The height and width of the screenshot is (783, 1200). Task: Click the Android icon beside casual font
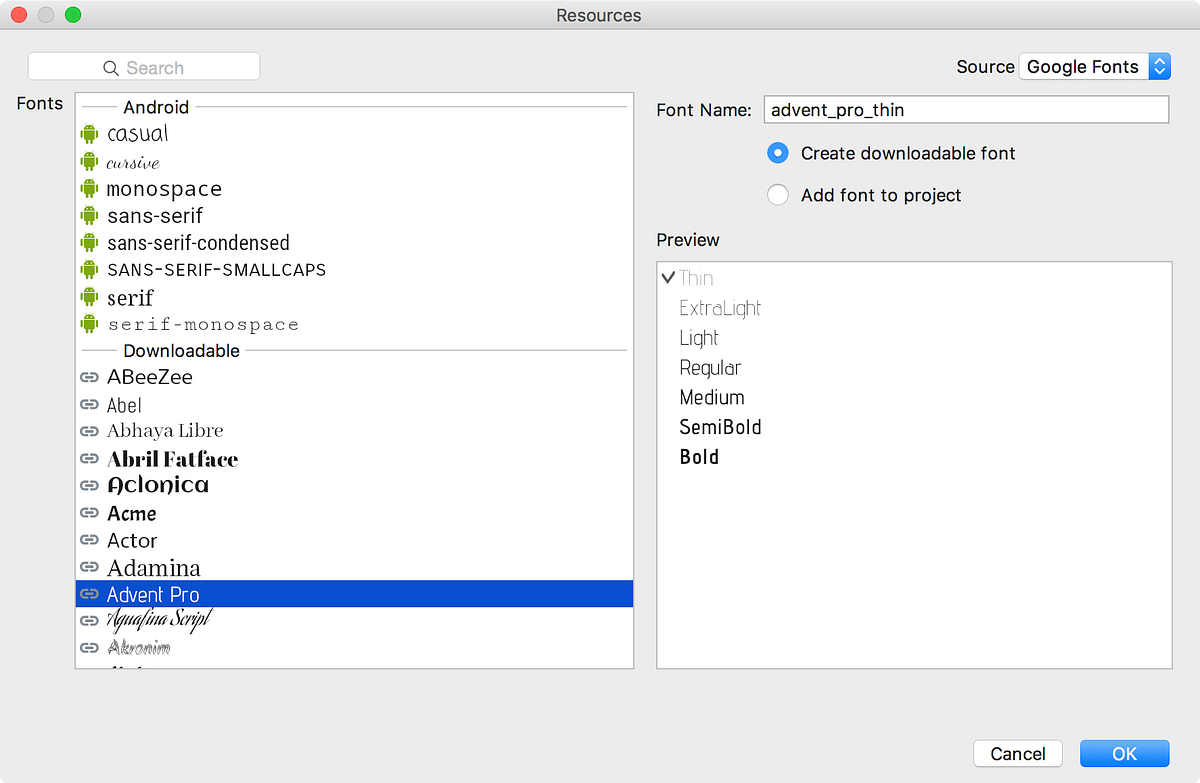(90, 133)
